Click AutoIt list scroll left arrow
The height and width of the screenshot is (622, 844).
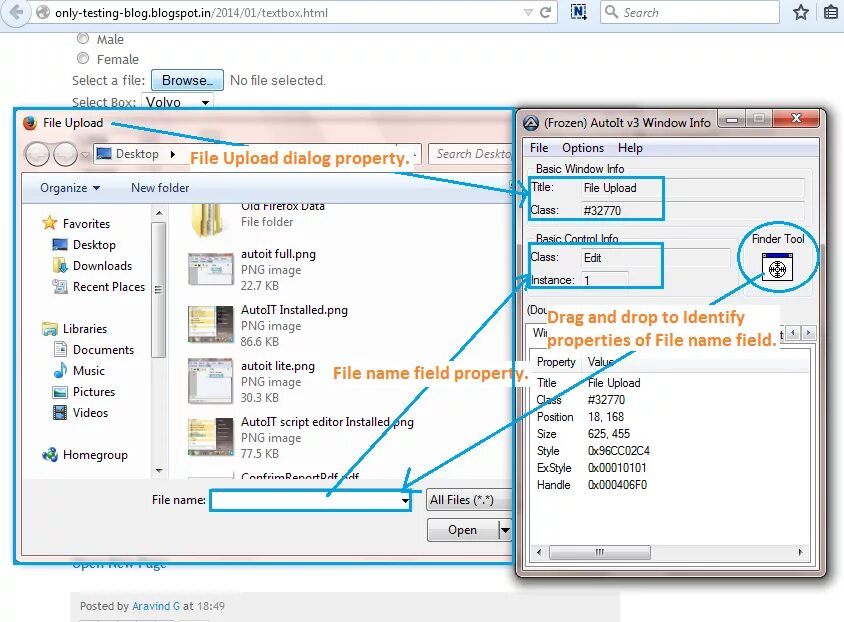[x=539, y=553]
